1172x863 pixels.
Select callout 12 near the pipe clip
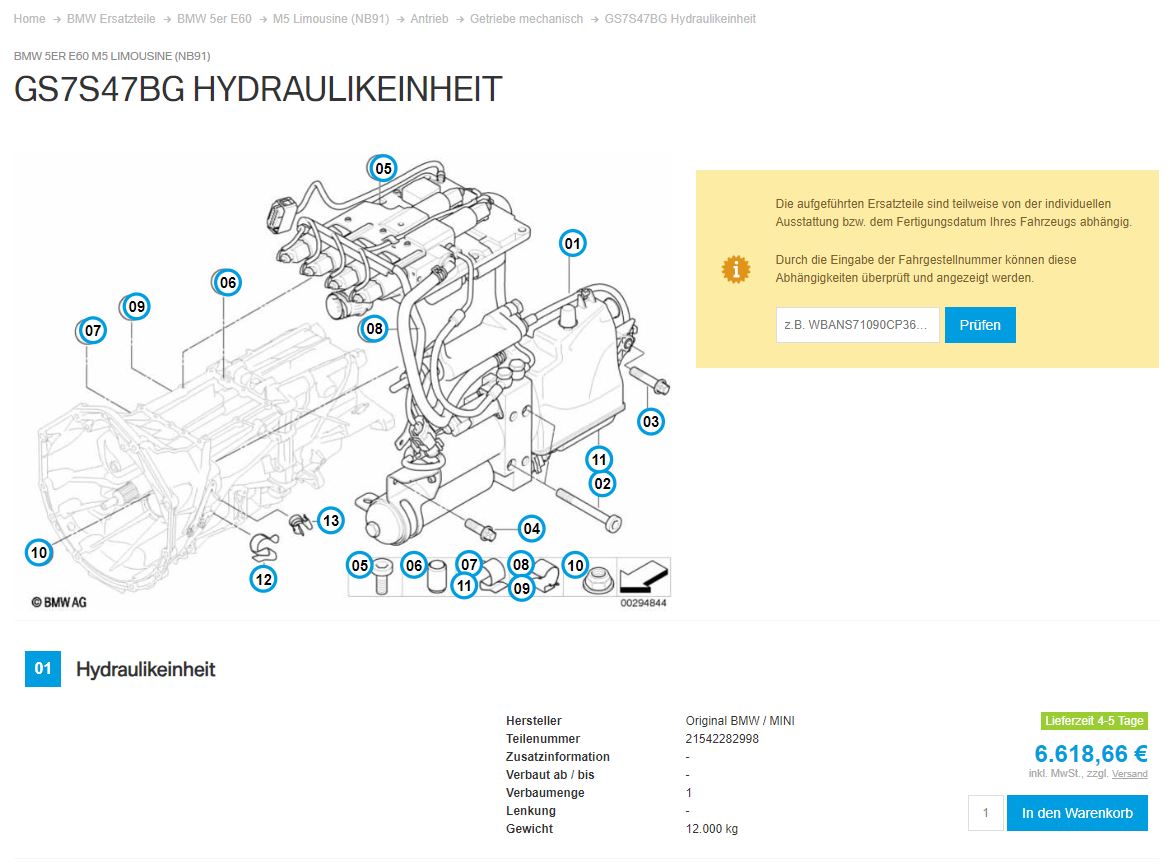pos(264,579)
